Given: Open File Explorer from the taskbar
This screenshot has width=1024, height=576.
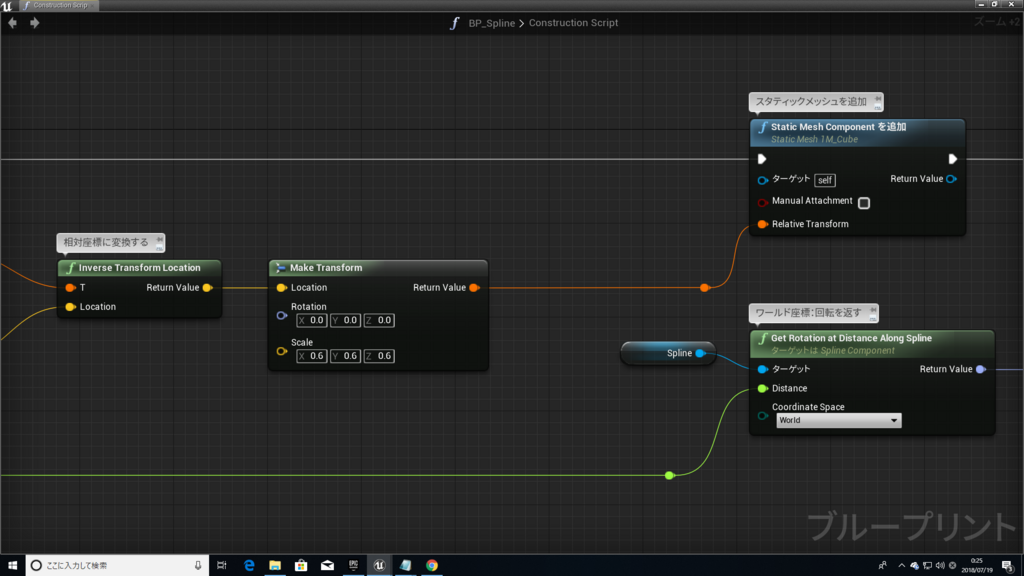Looking at the screenshot, I should pyautogui.click(x=275, y=566).
